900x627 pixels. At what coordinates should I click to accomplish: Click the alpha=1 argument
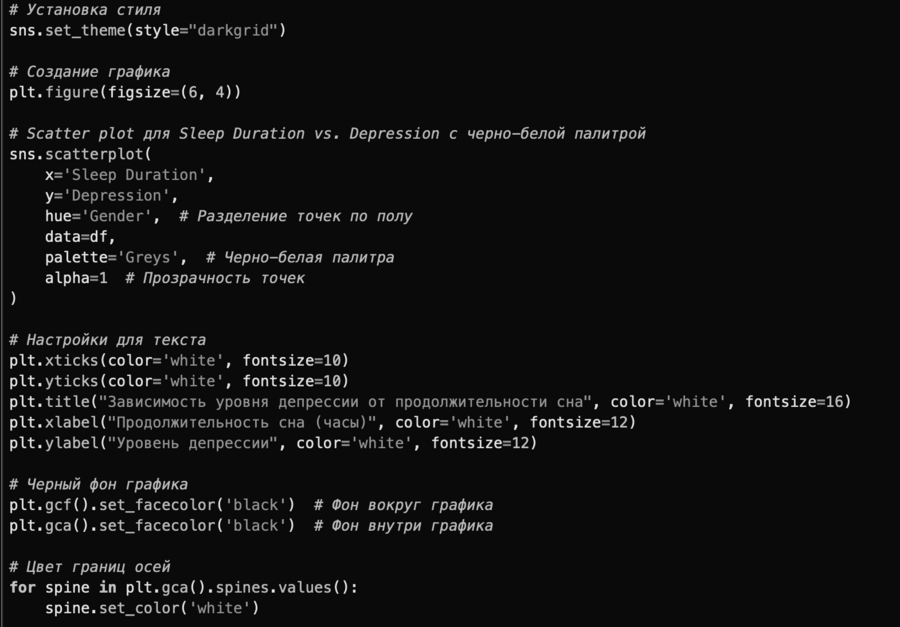(x=75, y=278)
